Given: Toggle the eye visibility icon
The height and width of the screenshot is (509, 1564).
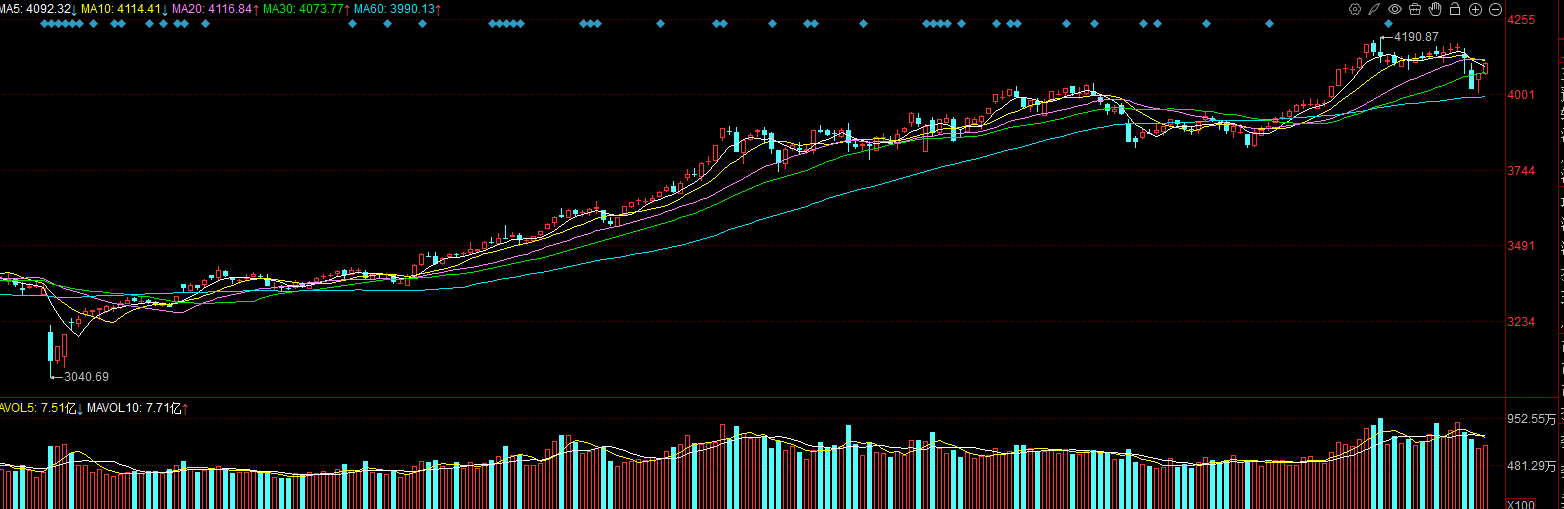Looking at the screenshot, I should tap(1395, 9).
